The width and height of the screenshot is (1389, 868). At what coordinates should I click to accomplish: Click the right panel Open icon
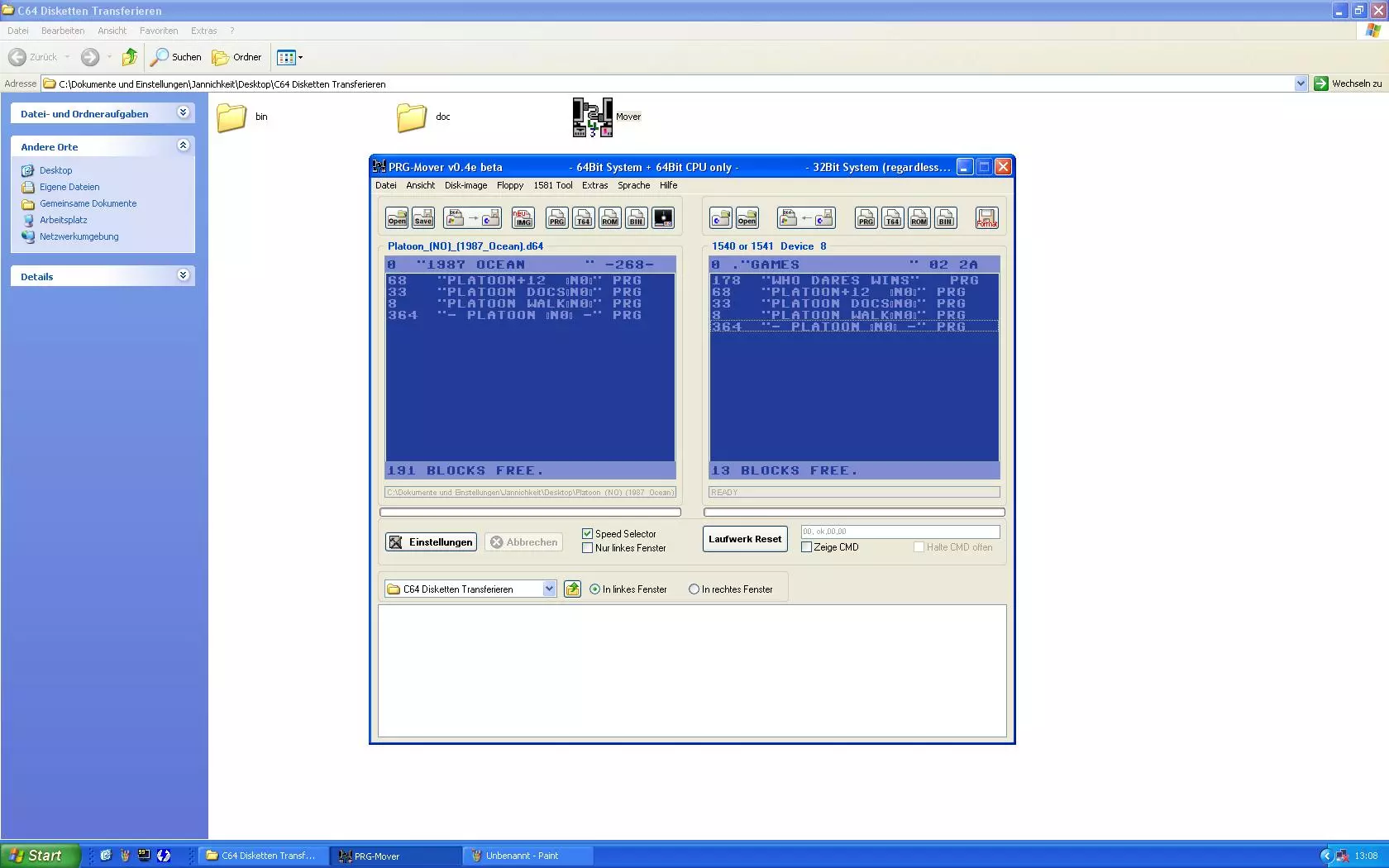coord(747,217)
